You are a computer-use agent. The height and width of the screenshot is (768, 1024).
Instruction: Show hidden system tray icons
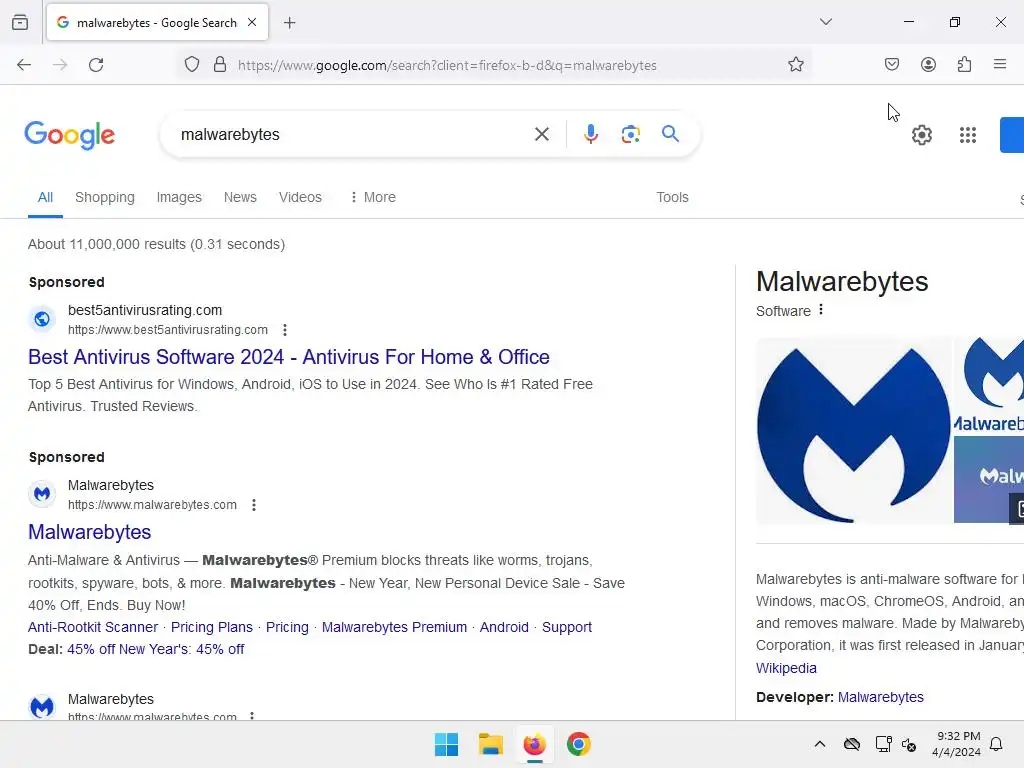click(820, 744)
